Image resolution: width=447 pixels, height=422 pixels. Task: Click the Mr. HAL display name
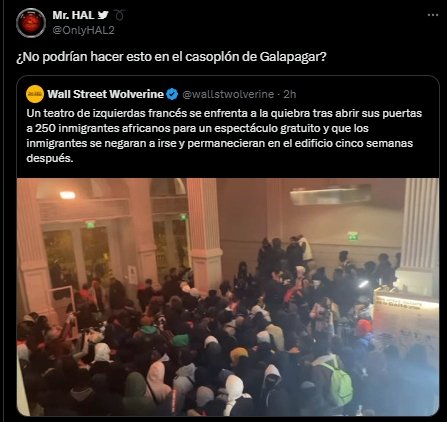(x=73, y=15)
